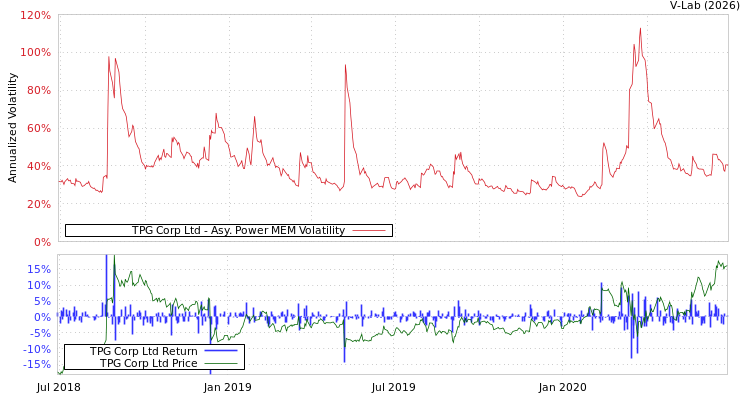Image resolution: width=750 pixels, height=400 pixels.
Task: Click the 80% label on volatility axis
Action: coord(38,90)
